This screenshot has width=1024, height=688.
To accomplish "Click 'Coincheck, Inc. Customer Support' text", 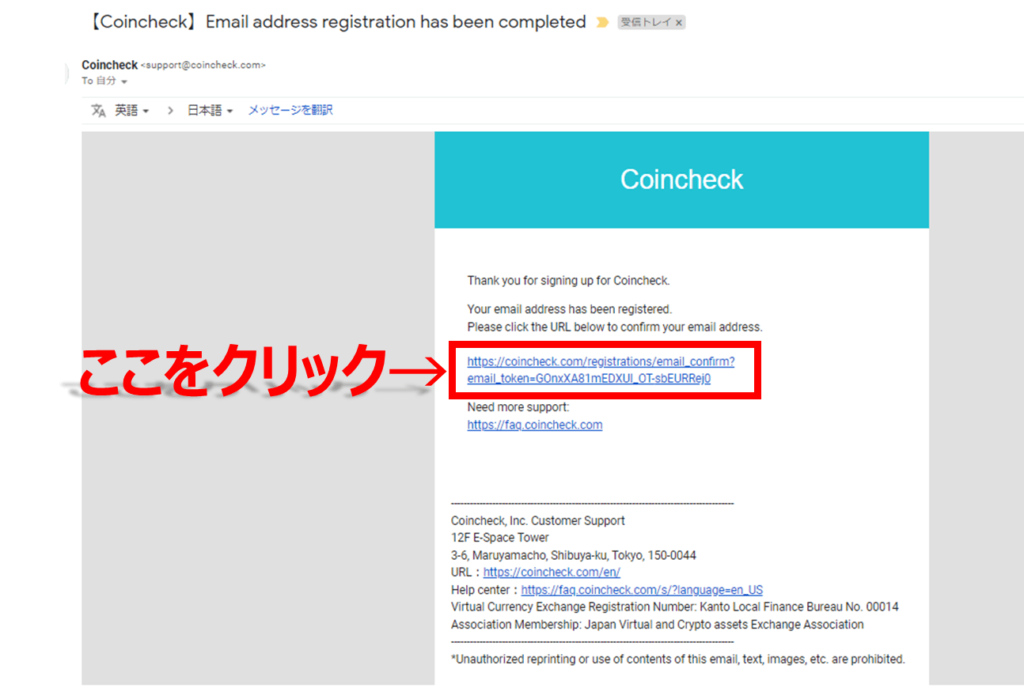I will point(537,521).
